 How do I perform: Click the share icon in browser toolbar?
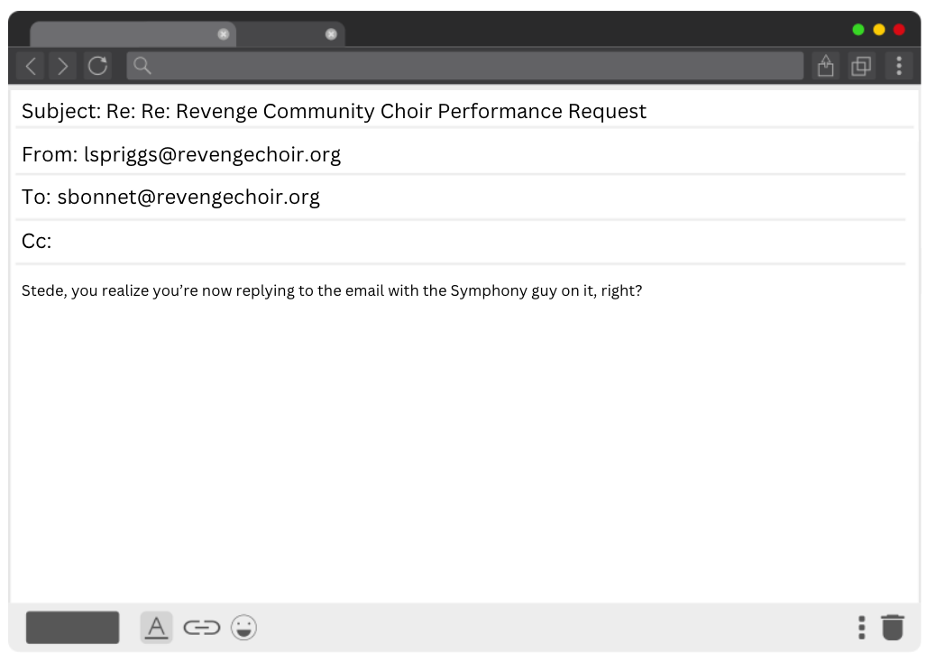point(825,66)
